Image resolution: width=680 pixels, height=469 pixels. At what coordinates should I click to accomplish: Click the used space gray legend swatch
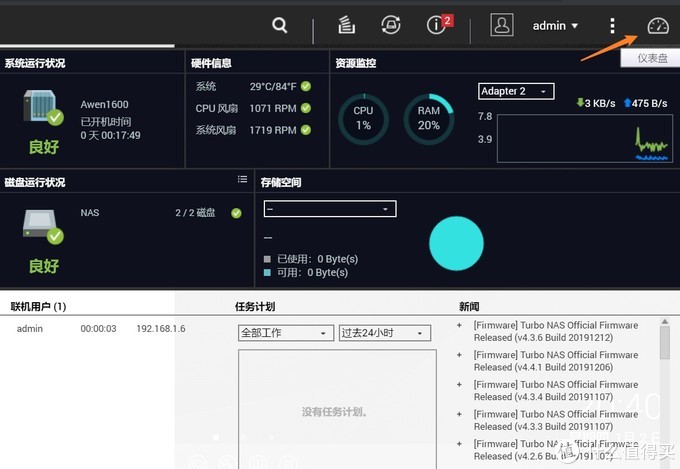click(x=267, y=259)
